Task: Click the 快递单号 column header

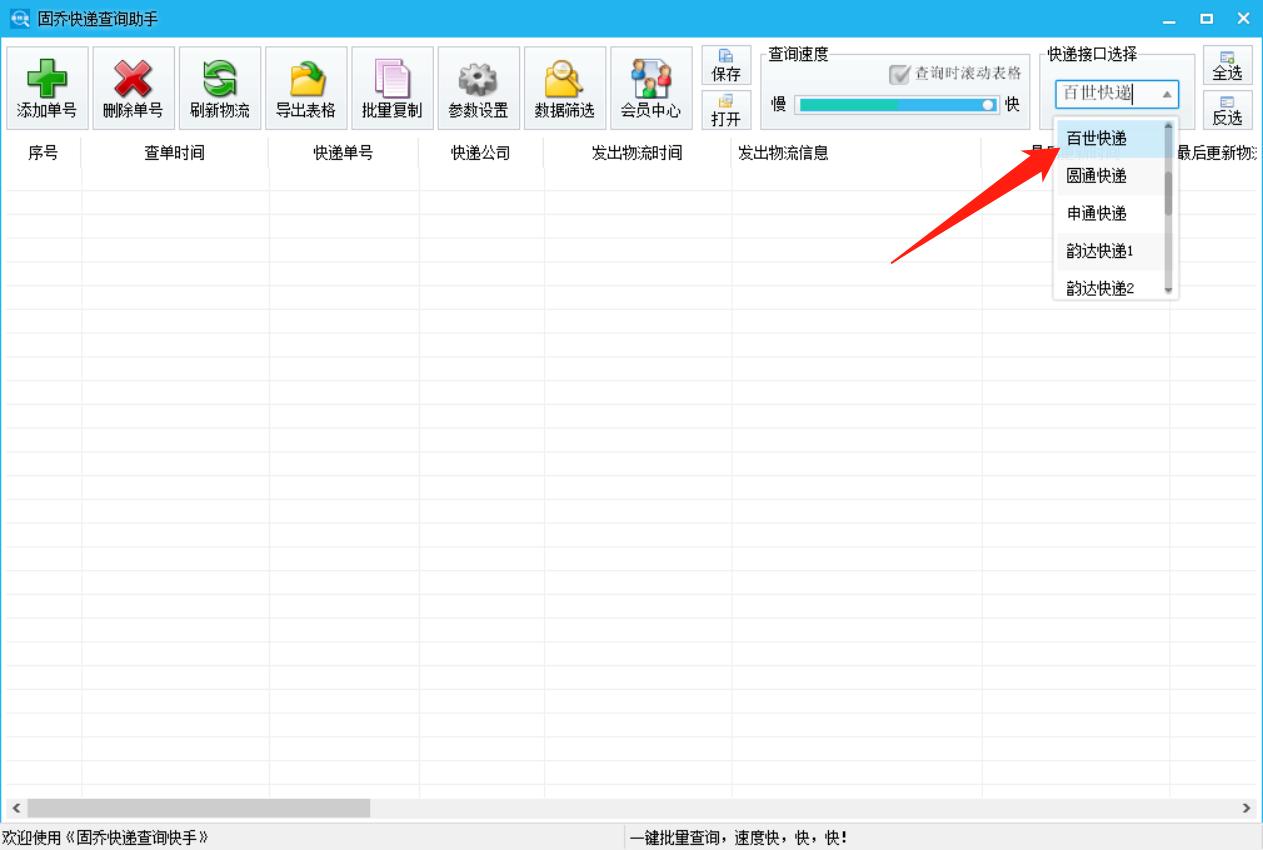Action: 343,153
